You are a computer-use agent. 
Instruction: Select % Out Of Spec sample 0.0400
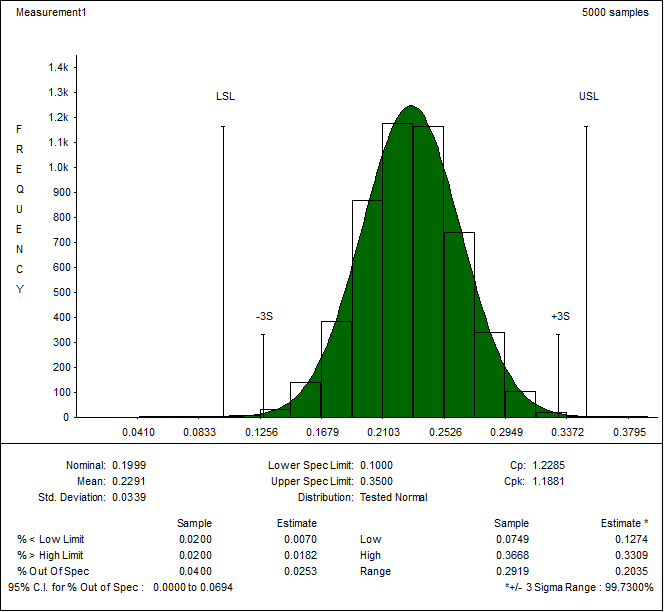(195, 571)
